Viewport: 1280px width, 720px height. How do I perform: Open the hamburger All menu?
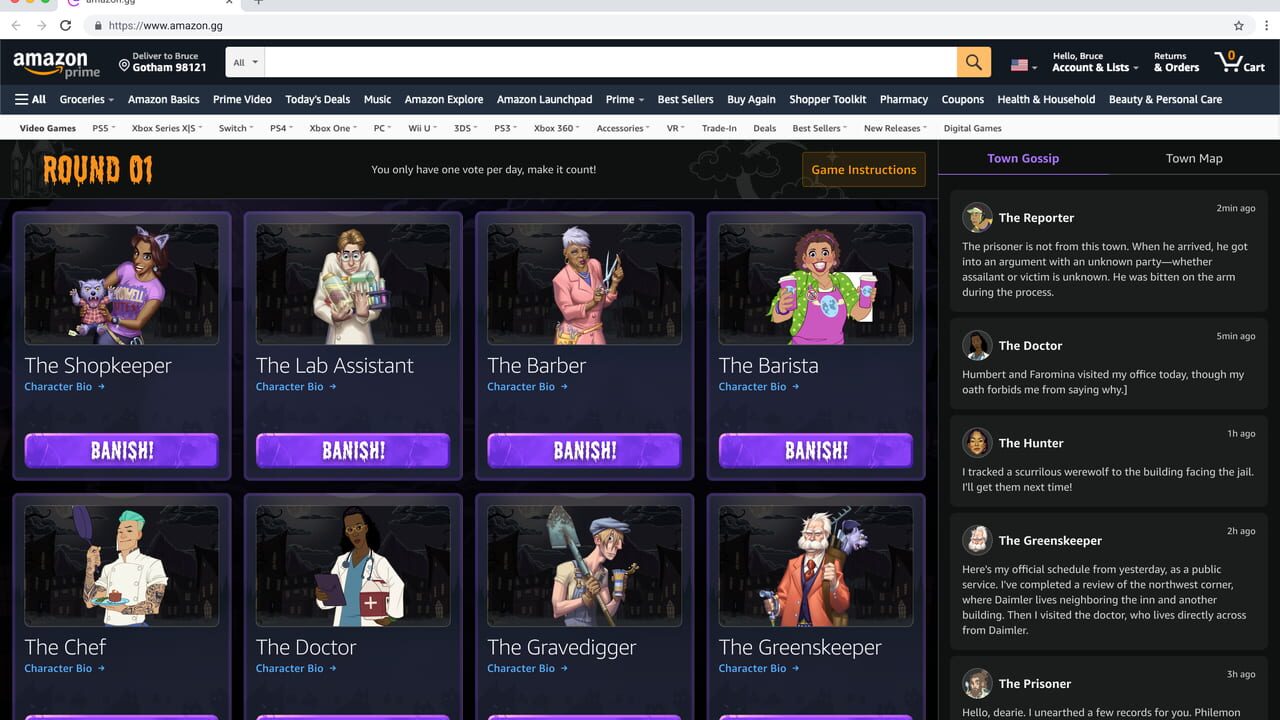30,99
